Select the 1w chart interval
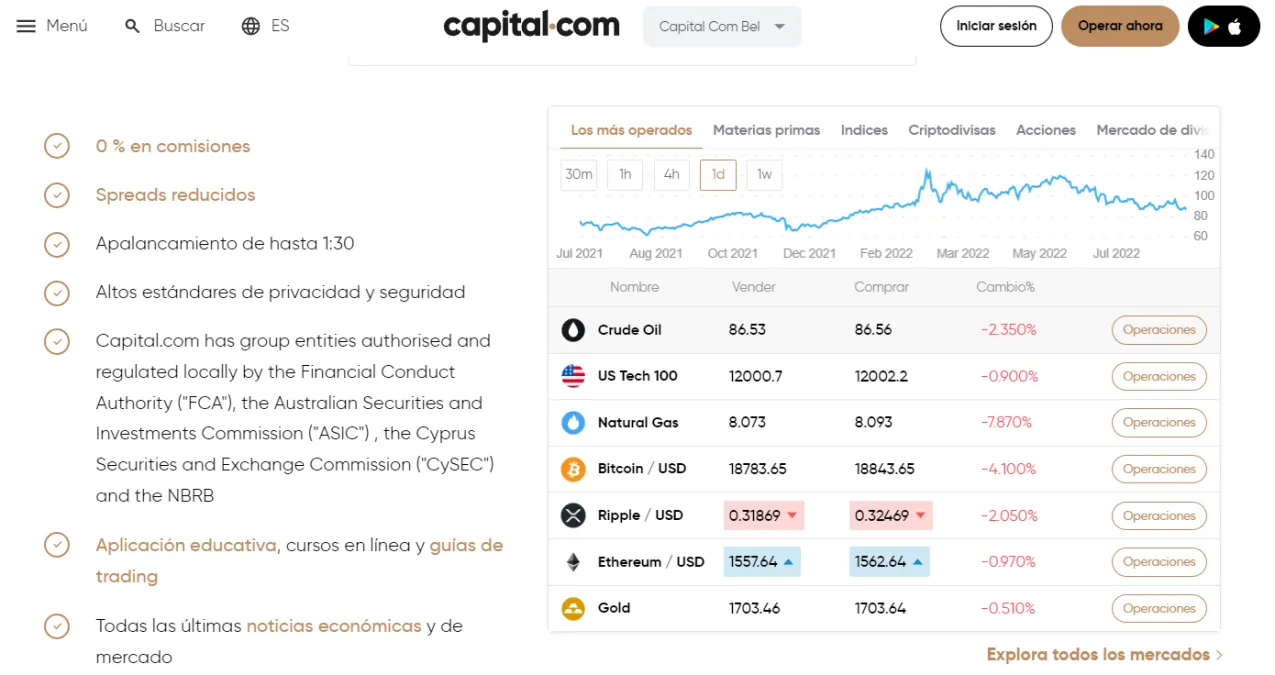The height and width of the screenshot is (675, 1275). pyautogui.click(x=764, y=175)
